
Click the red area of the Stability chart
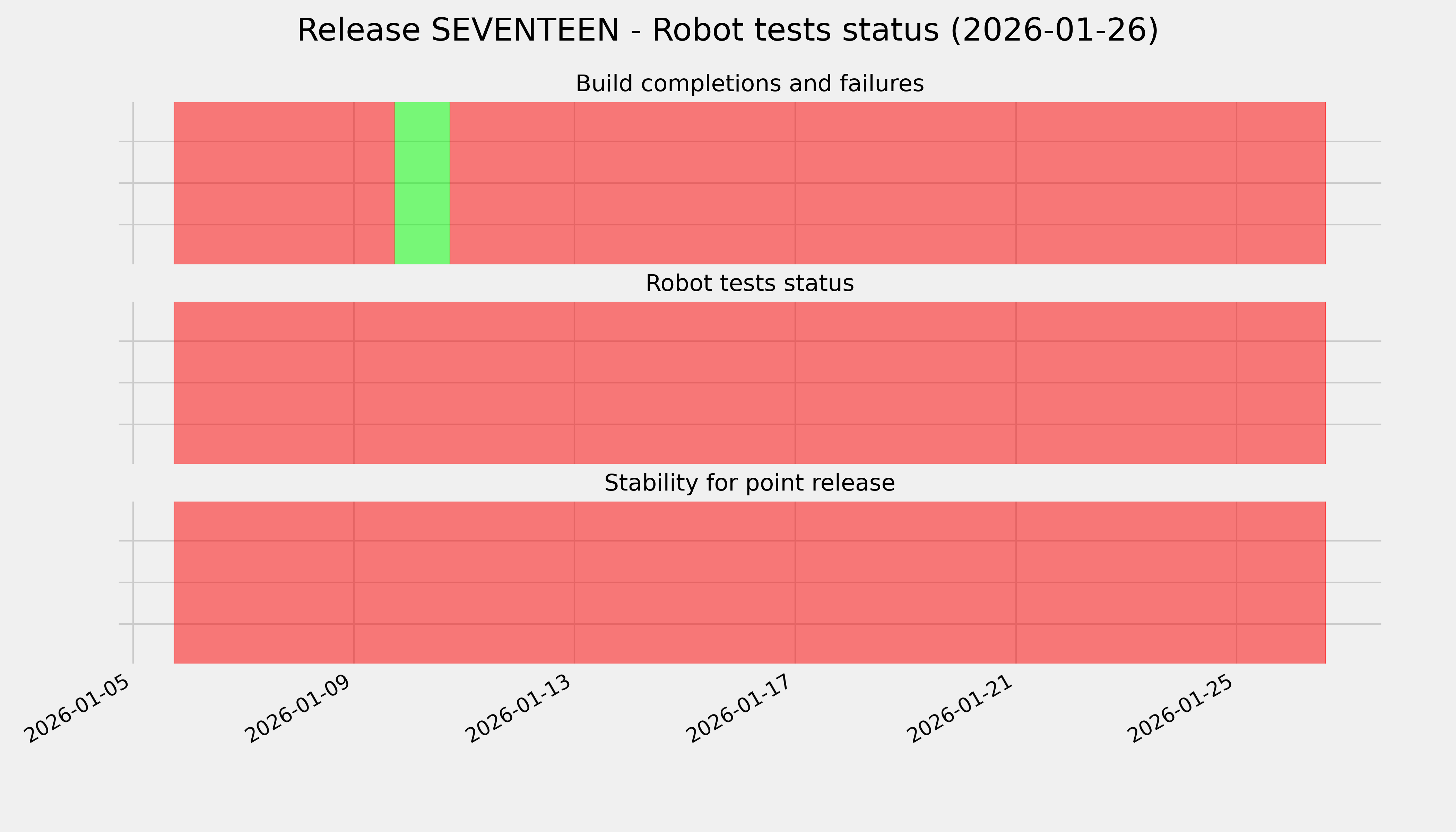pos(749,582)
